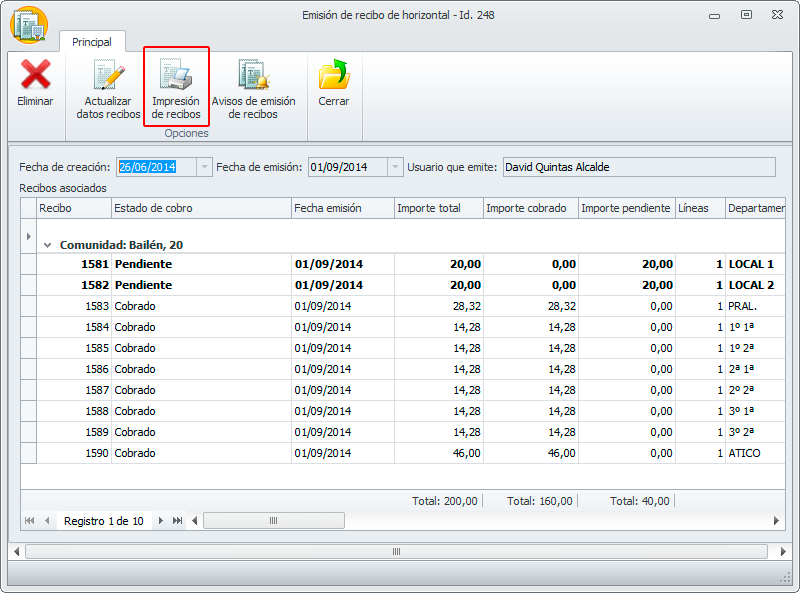Image resolution: width=800 pixels, height=593 pixels.
Task: Click Actualizar datos recibos icon
Action: click(108, 76)
